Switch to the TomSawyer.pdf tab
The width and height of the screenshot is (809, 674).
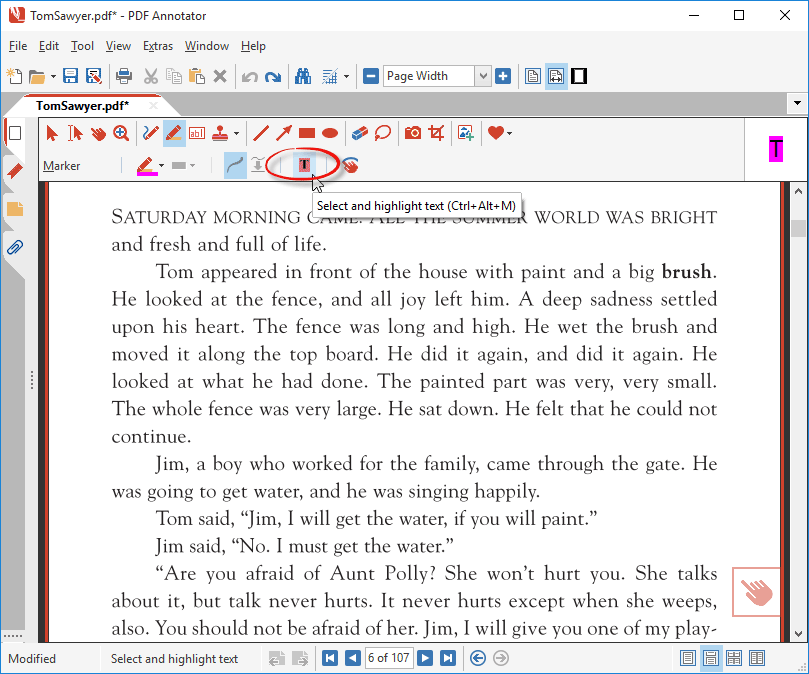[x=85, y=104]
